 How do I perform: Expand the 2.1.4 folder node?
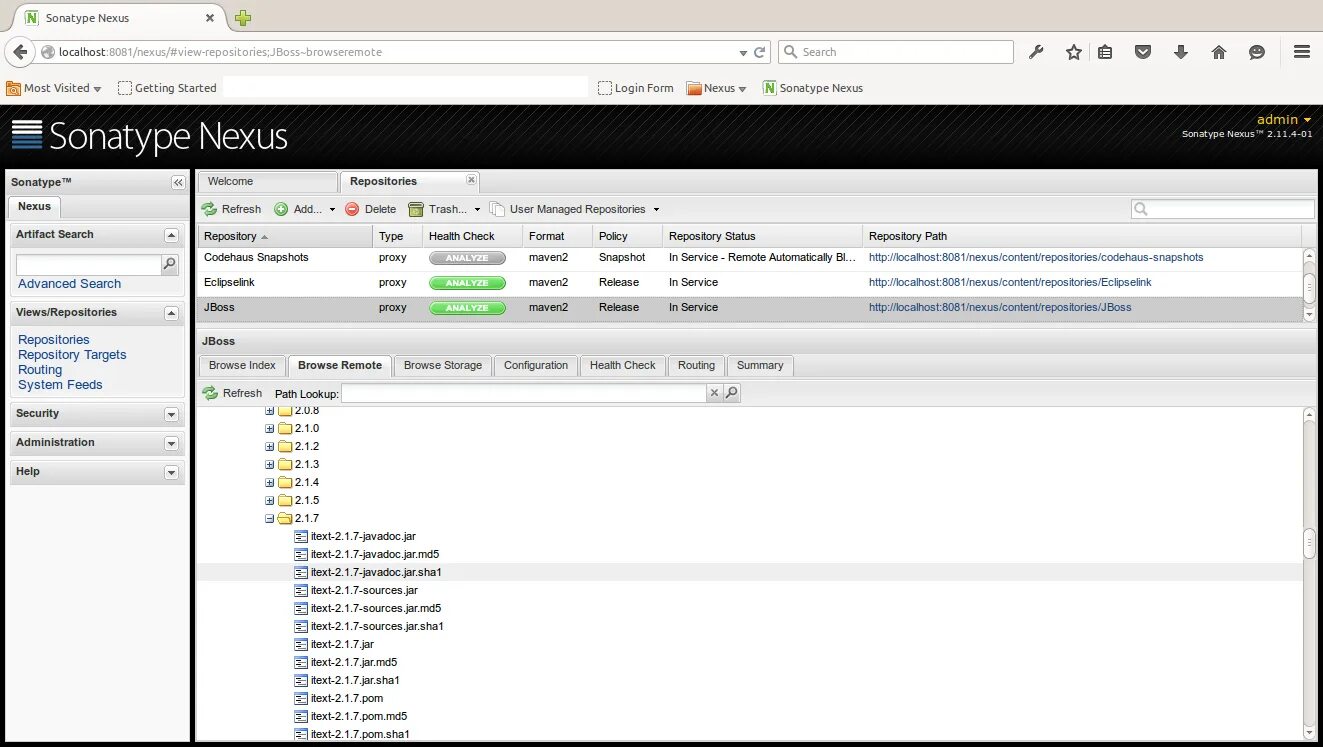click(269, 481)
